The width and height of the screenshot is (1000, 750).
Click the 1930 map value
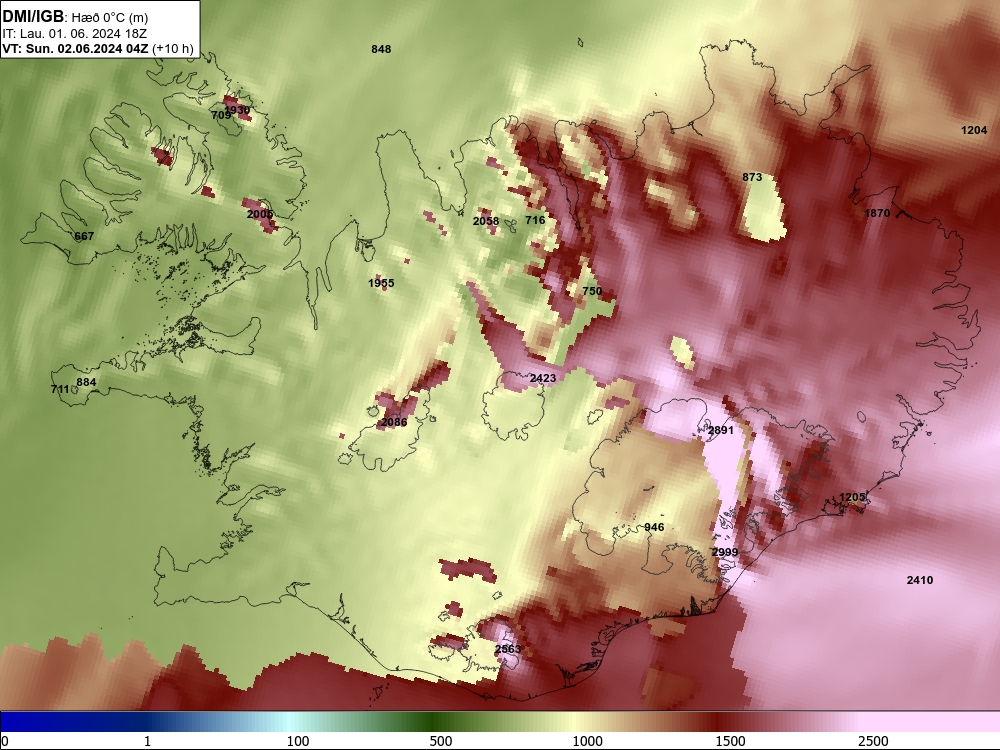point(237,110)
